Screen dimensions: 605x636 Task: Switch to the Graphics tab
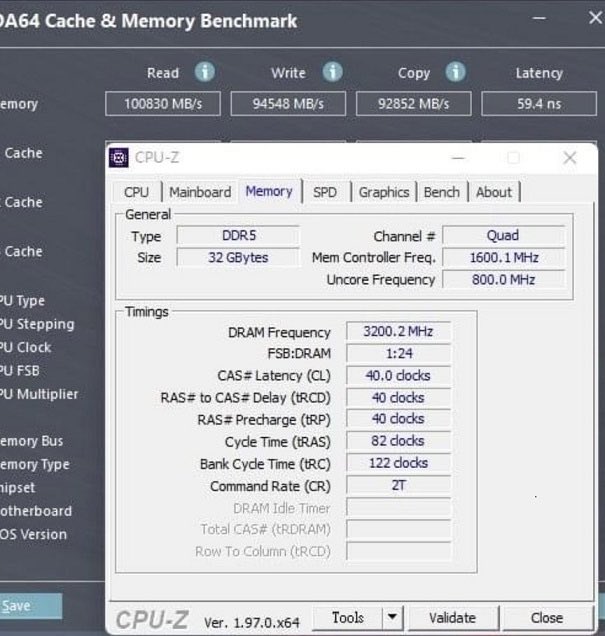click(384, 192)
